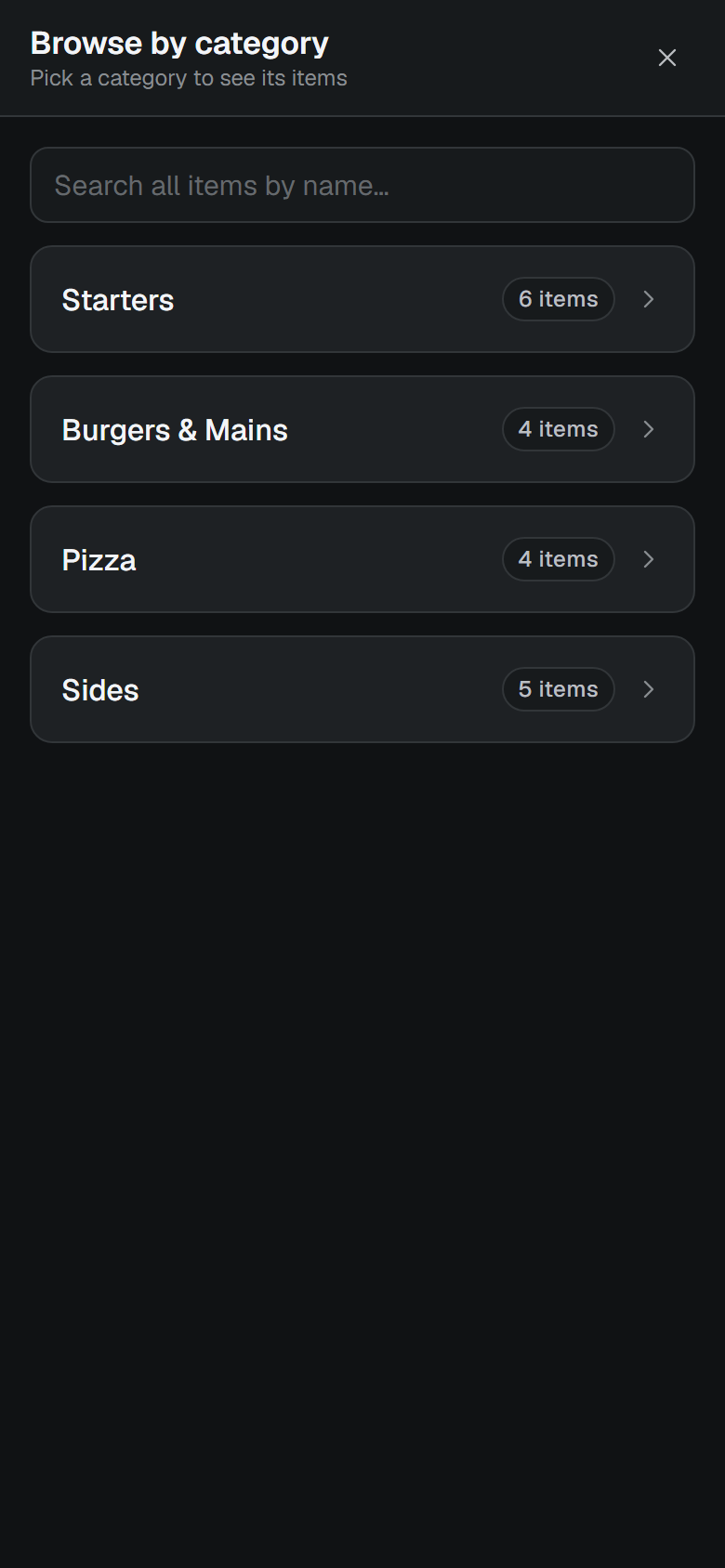The height and width of the screenshot is (1568, 725).
Task: Click the 4 items badge on Burgers & Mains
Action: point(559,429)
